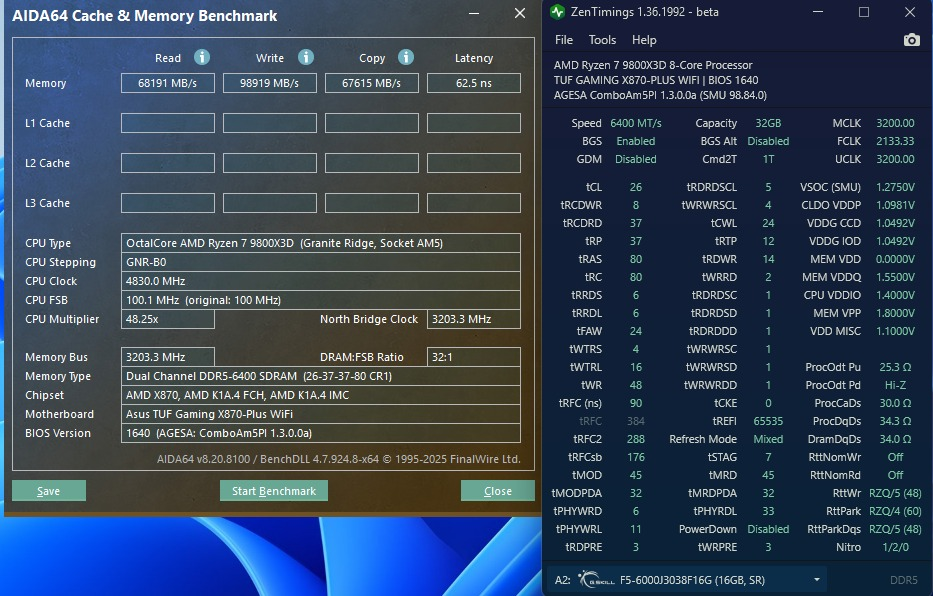Click the Write info icon in AIDA64
Viewport: 933px width, 596px height.
pos(306,57)
